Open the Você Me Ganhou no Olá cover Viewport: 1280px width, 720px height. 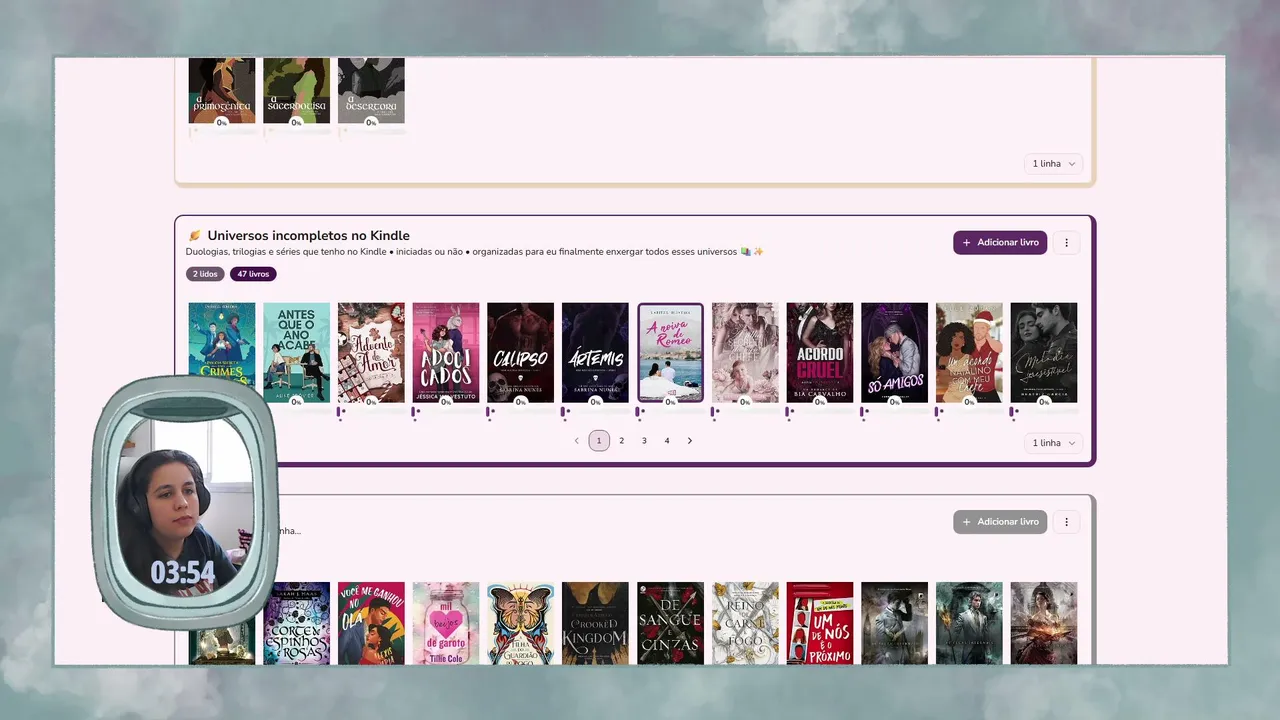371,623
